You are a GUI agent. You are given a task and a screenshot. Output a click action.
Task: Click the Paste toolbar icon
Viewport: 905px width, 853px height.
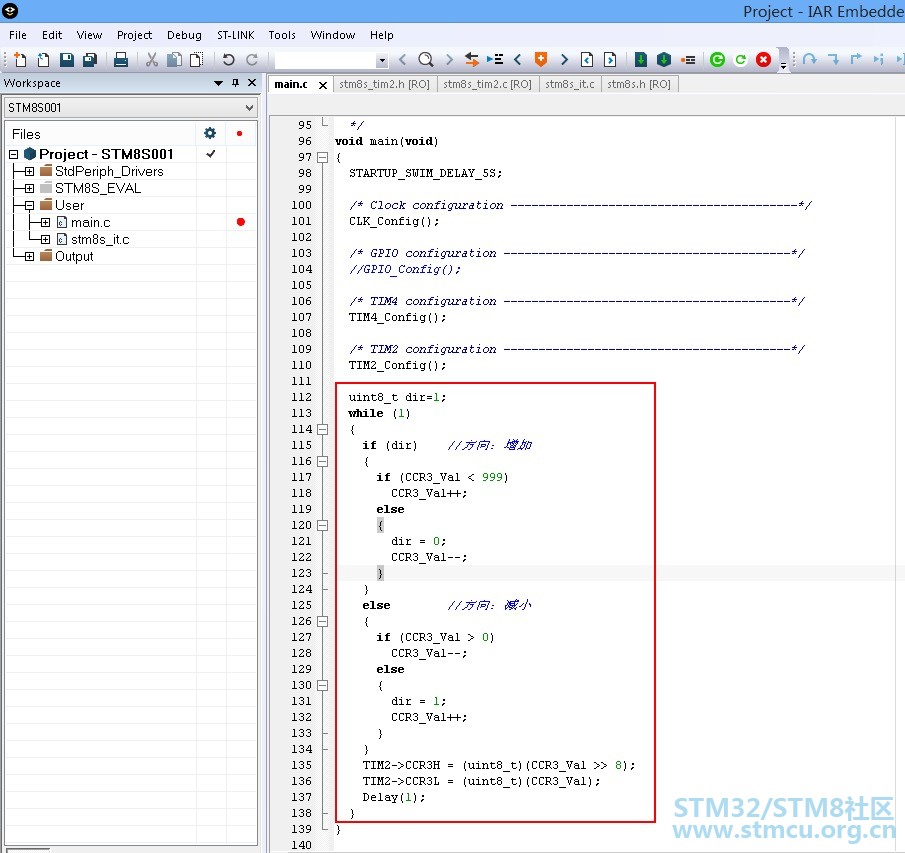point(197,59)
